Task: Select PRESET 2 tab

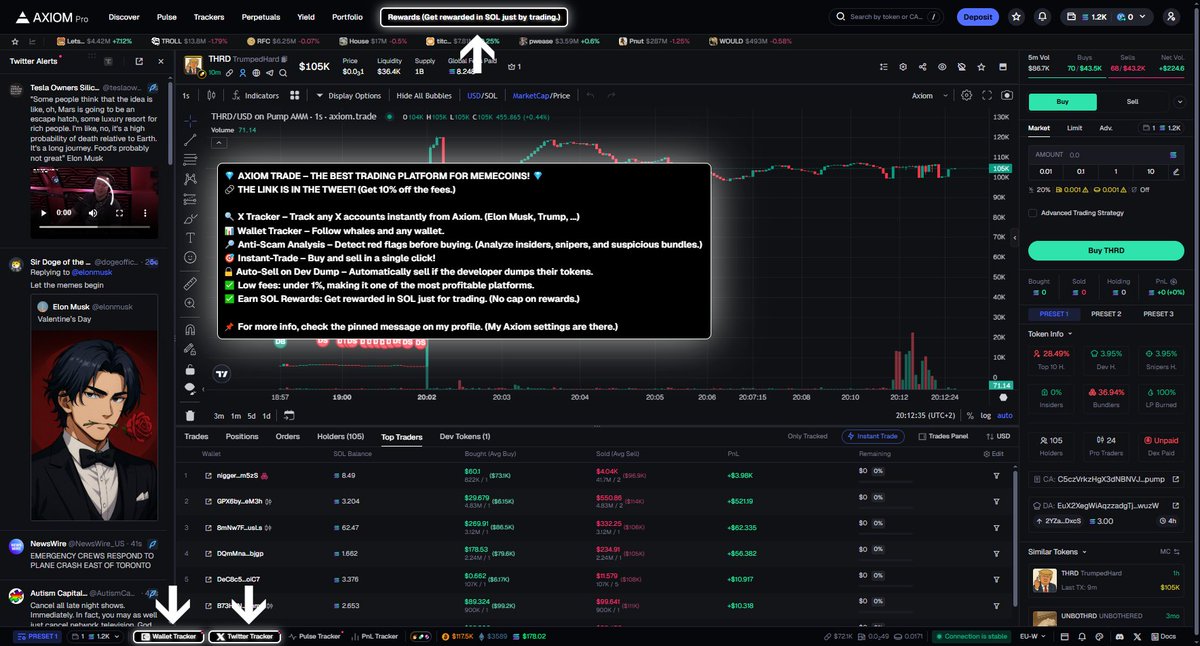Action: 1105,314
